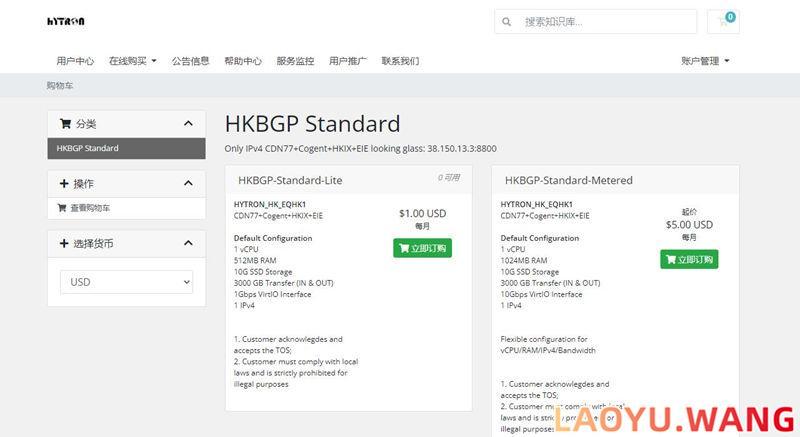The image size is (800, 437).
Task: Click the 购物车 breadcrumb
Action: [60, 86]
